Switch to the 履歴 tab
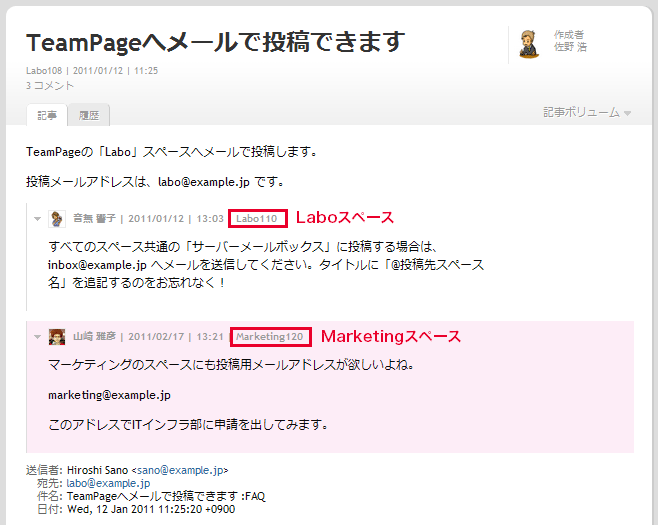This screenshot has height=525, width=658. (89, 115)
